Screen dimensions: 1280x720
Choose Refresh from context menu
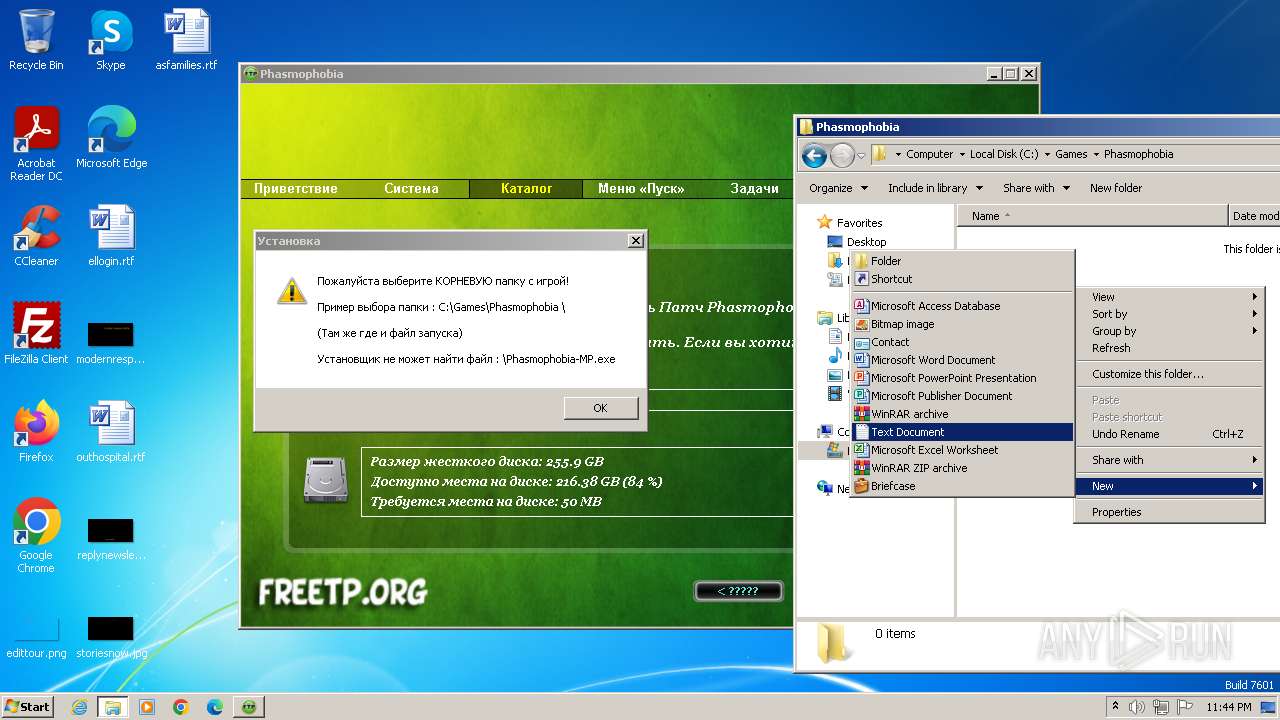1169,348
